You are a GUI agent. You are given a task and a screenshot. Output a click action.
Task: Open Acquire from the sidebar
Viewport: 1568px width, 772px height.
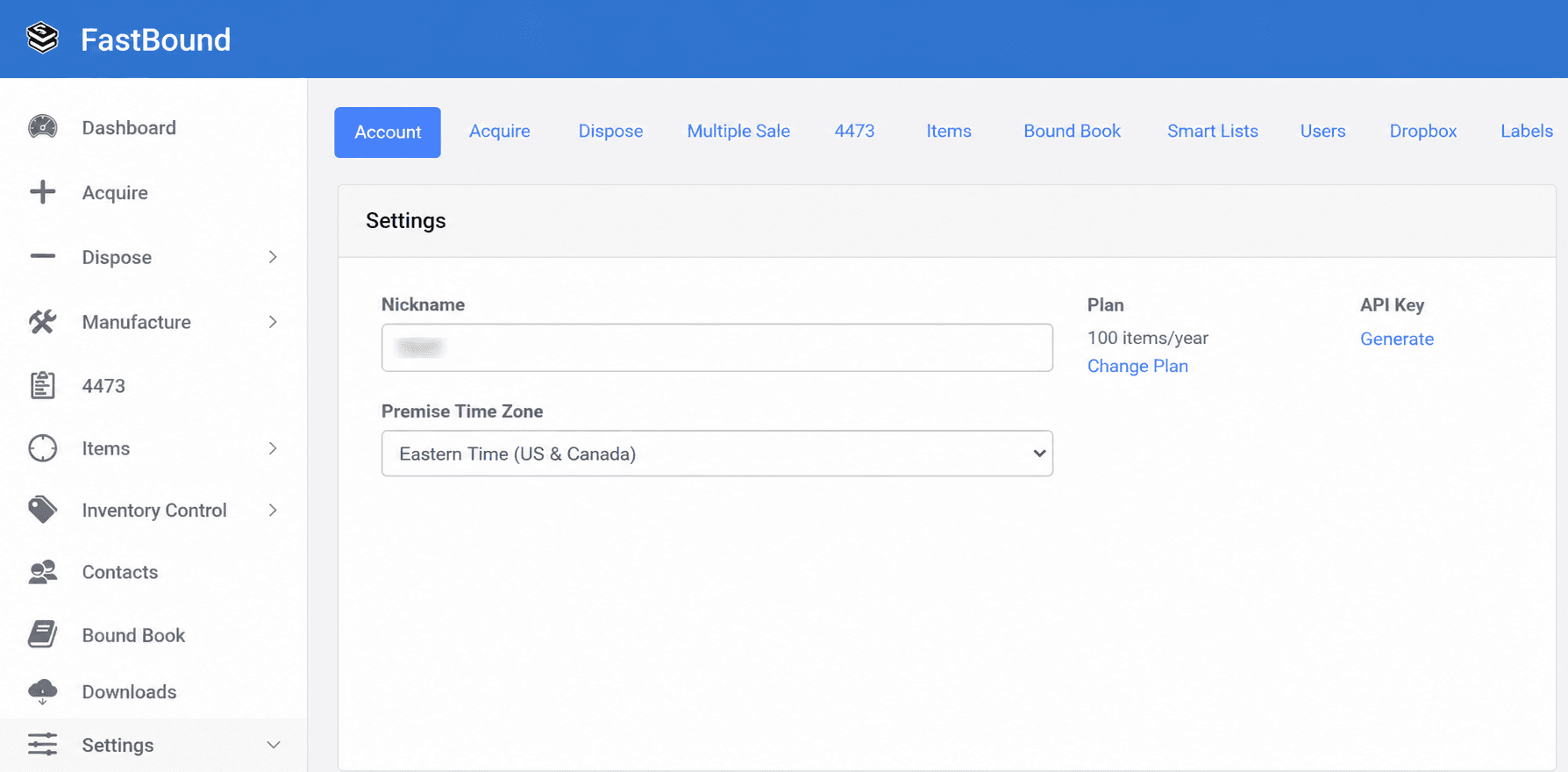point(115,192)
